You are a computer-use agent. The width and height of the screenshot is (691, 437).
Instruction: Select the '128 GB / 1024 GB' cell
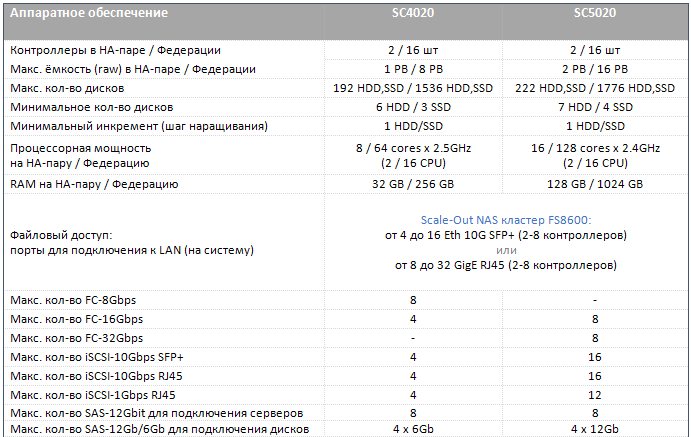point(594,184)
